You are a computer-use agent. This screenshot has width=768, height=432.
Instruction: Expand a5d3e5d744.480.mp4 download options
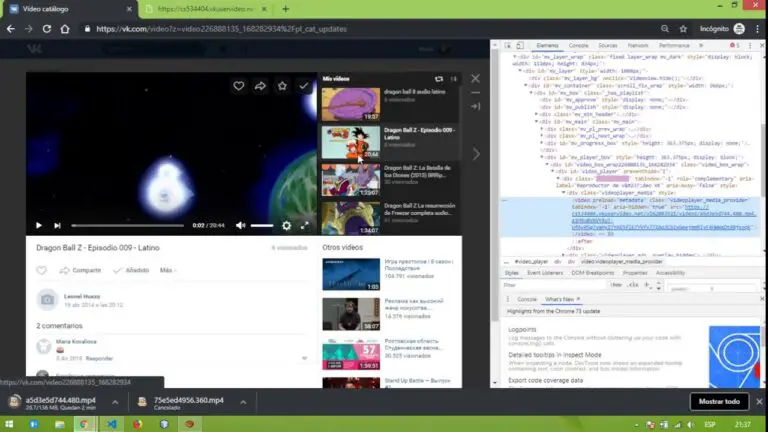click(x=115, y=402)
